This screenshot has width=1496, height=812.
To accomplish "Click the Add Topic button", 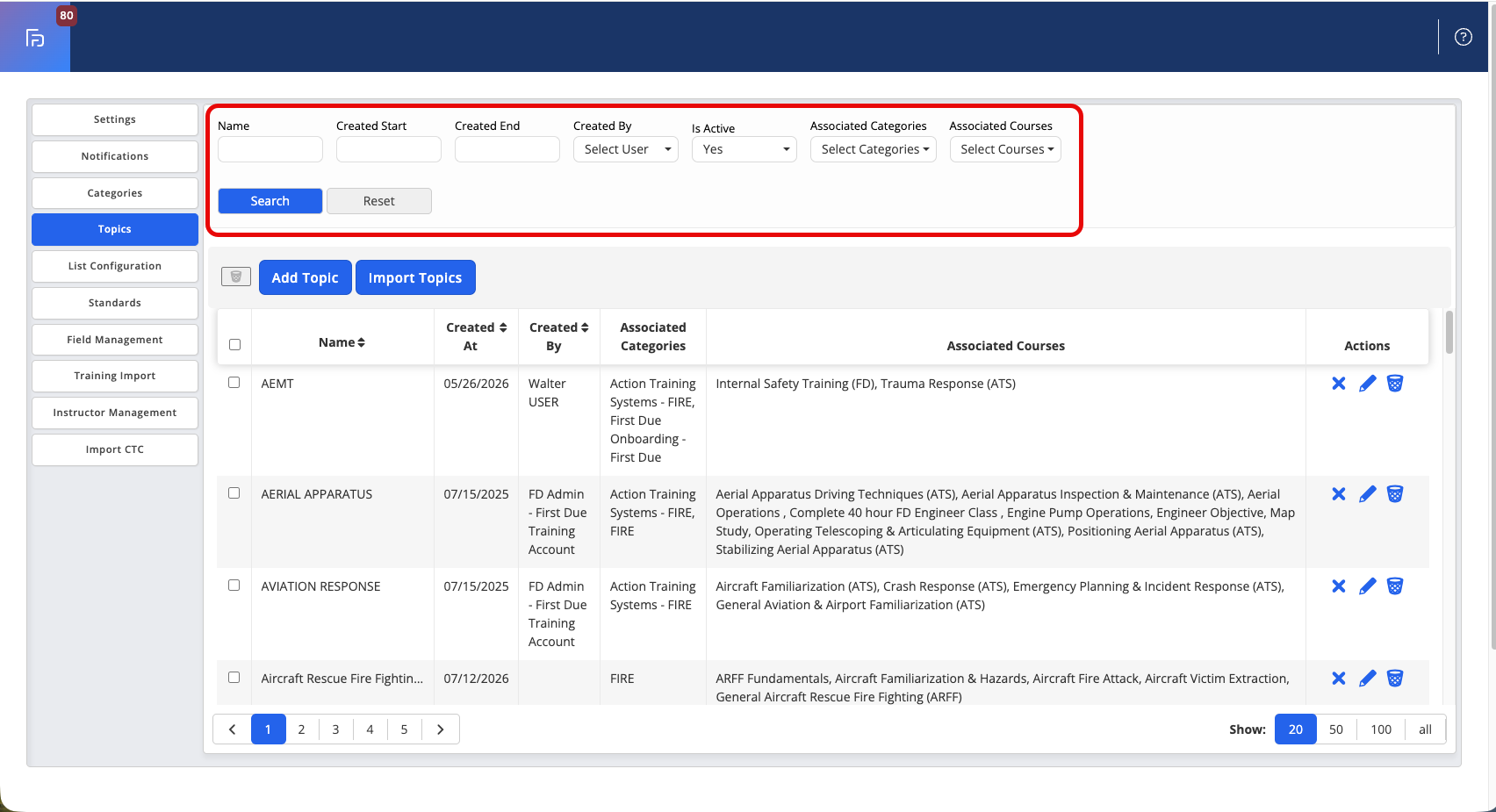I will 305,277.
